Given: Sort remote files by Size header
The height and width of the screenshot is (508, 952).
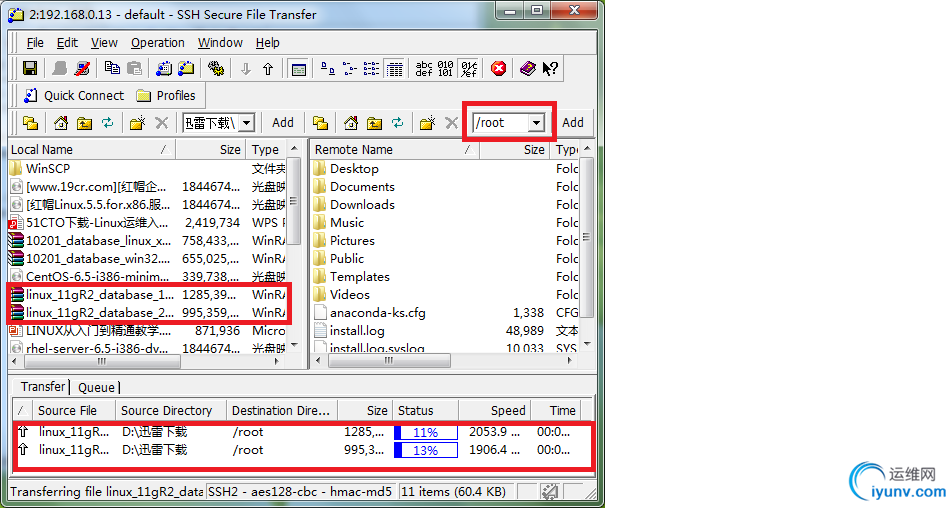Looking at the screenshot, I should tap(515, 150).
